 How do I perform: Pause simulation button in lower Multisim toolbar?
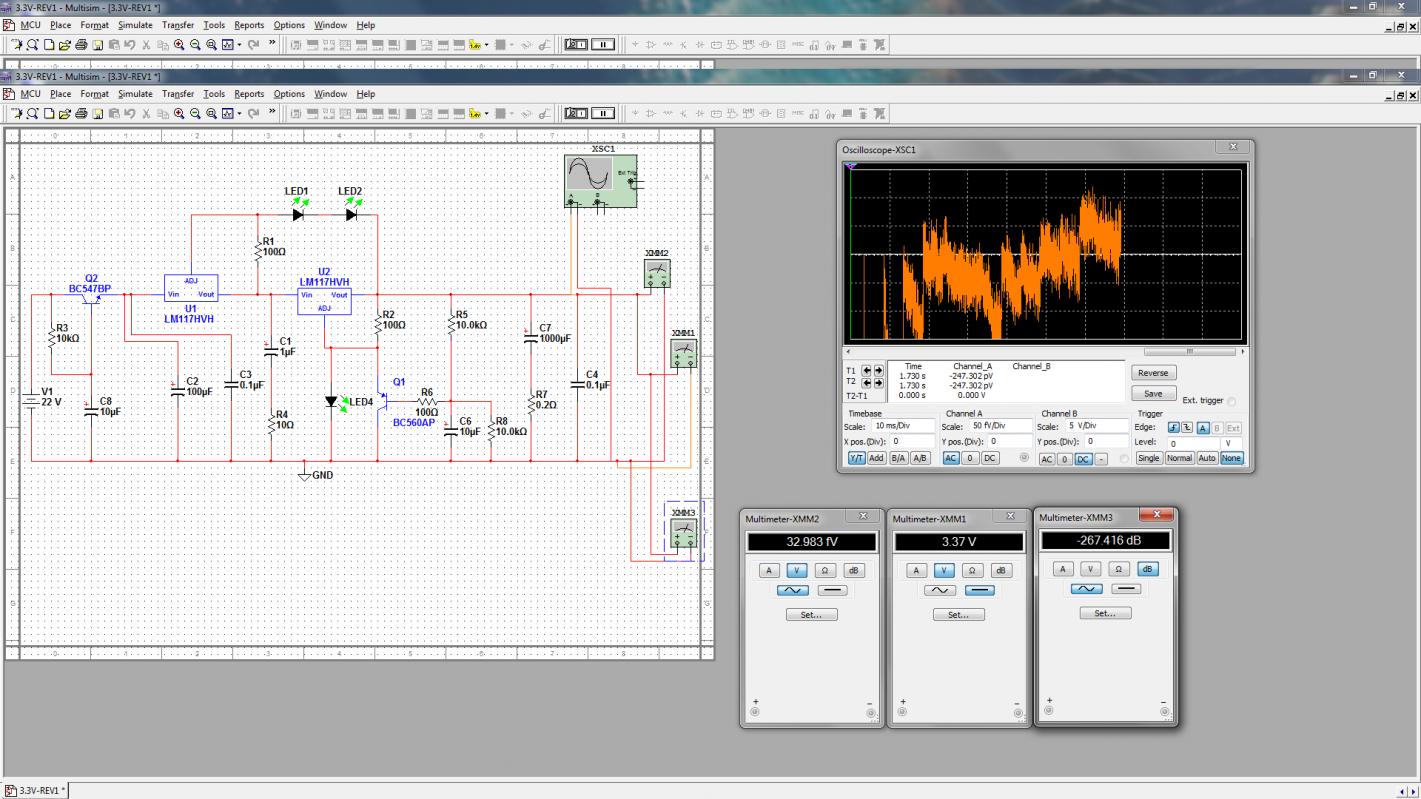(x=603, y=114)
